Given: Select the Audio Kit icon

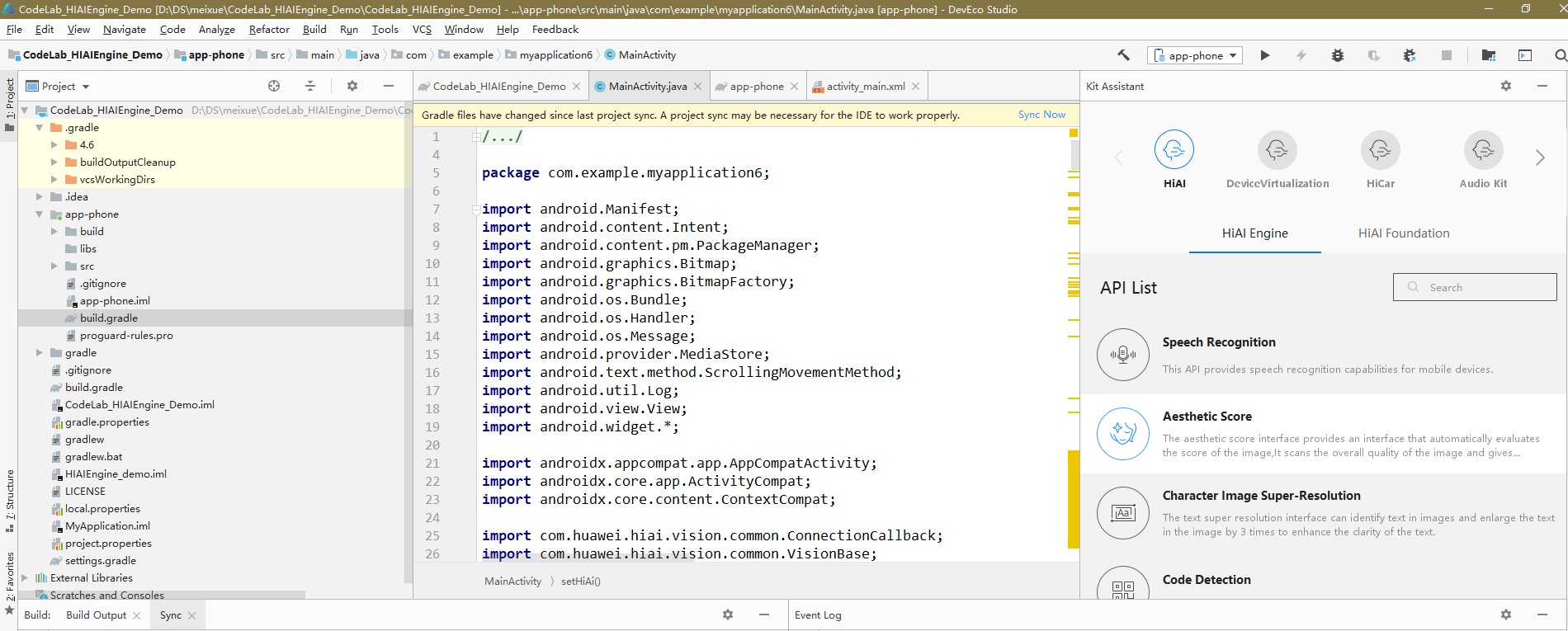Looking at the screenshot, I should [x=1483, y=150].
